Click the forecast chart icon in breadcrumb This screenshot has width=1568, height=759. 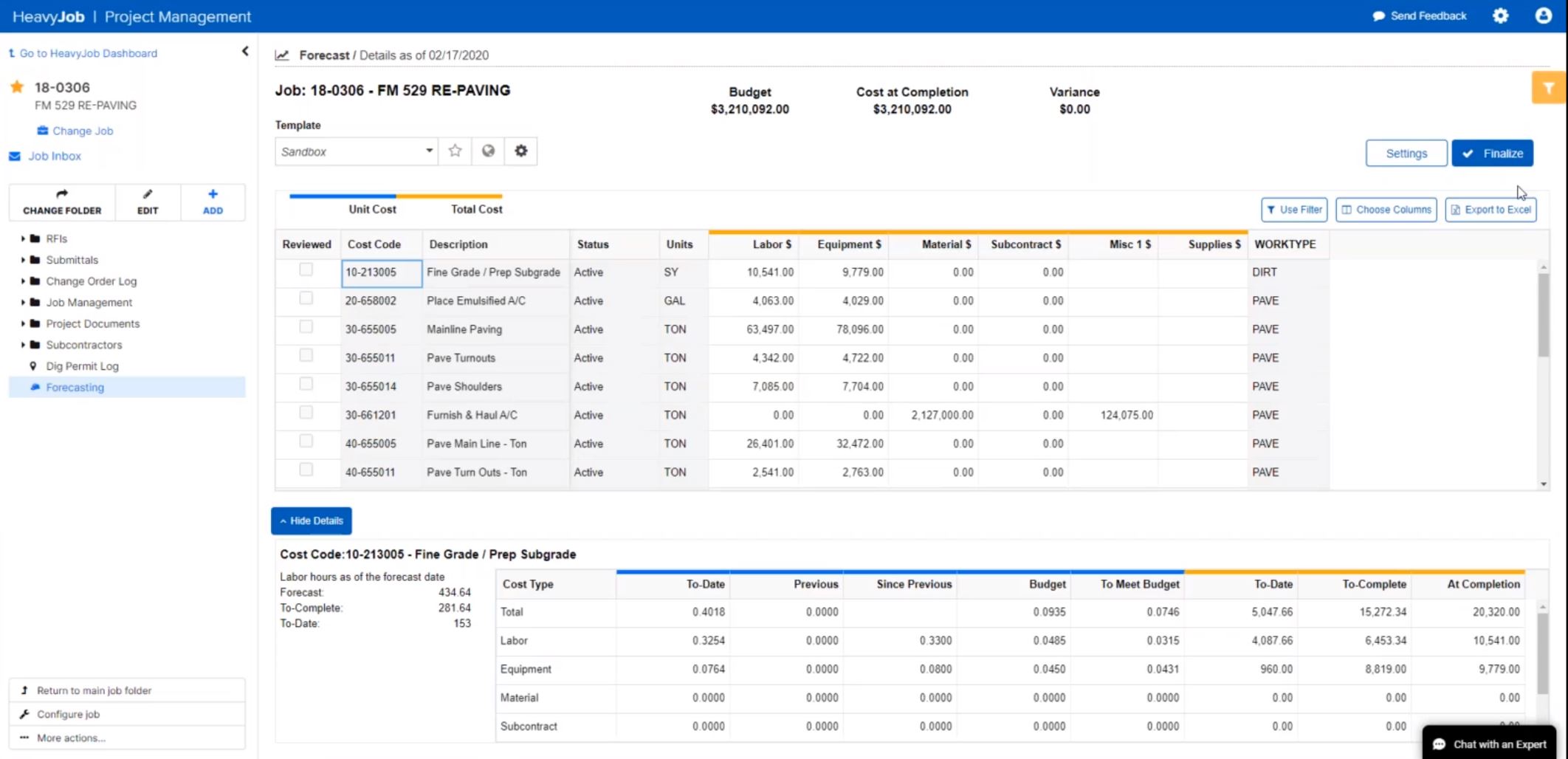[x=282, y=55]
